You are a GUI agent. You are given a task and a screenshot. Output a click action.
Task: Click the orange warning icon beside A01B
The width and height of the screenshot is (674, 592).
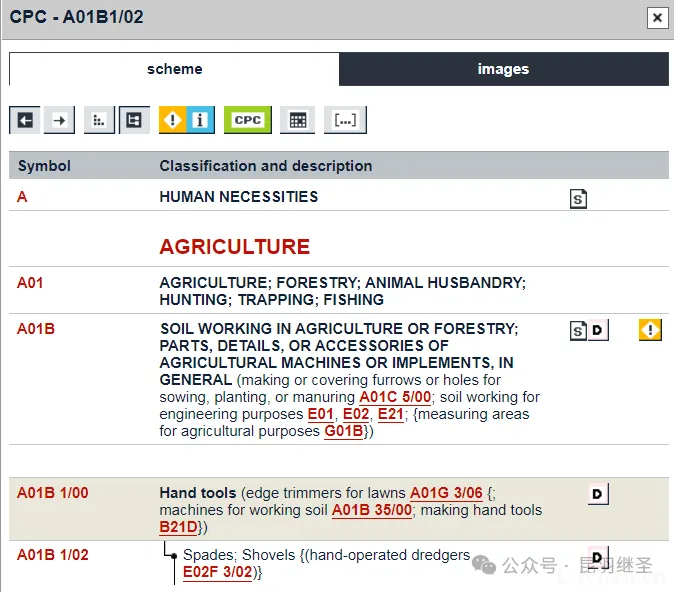pos(650,330)
